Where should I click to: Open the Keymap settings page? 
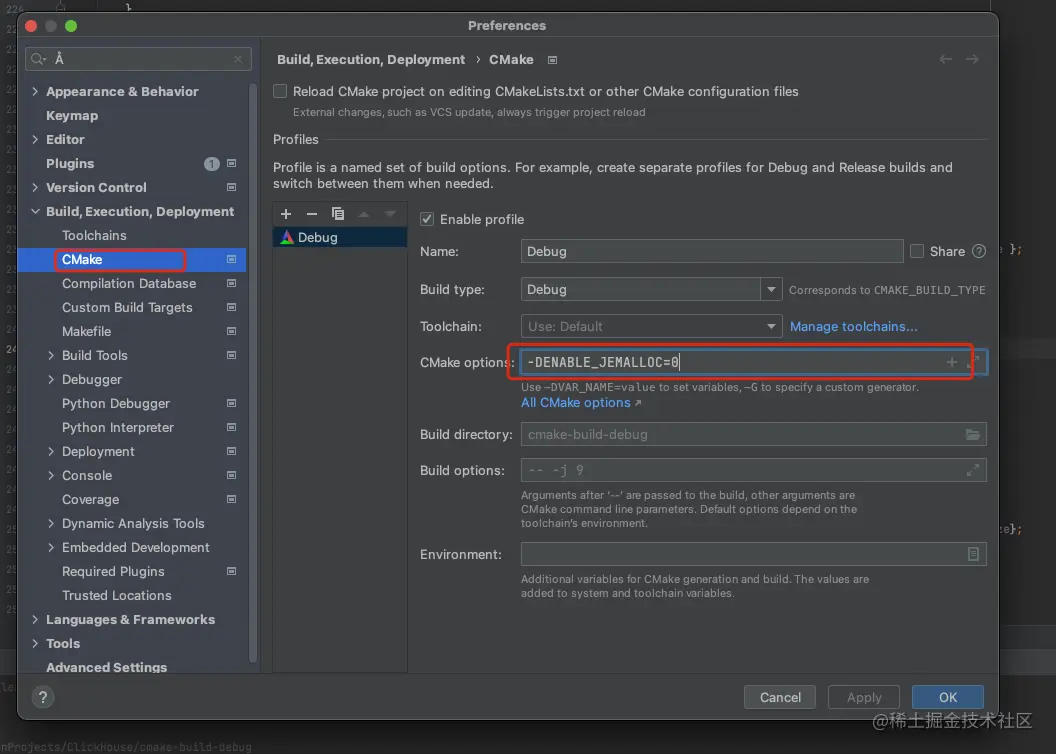click(72, 115)
